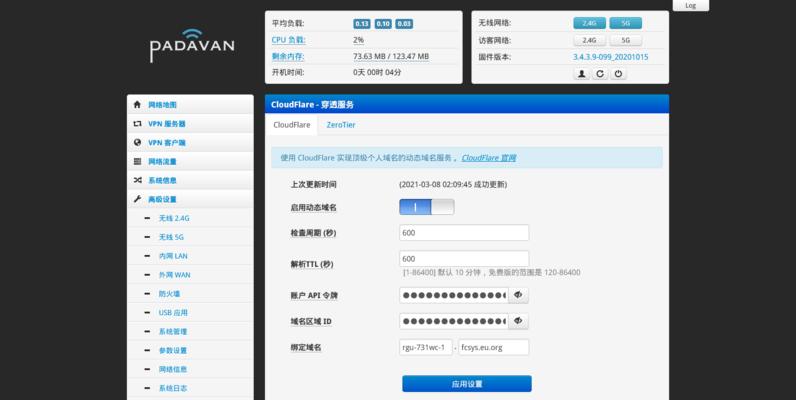
Task: Toggle 无线网络 5G radio button
Action: coord(625,23)
